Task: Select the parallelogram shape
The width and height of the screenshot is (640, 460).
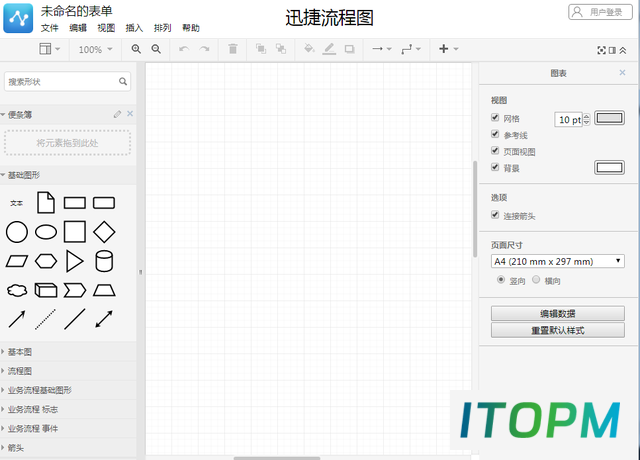Action: tap(17, 261)
